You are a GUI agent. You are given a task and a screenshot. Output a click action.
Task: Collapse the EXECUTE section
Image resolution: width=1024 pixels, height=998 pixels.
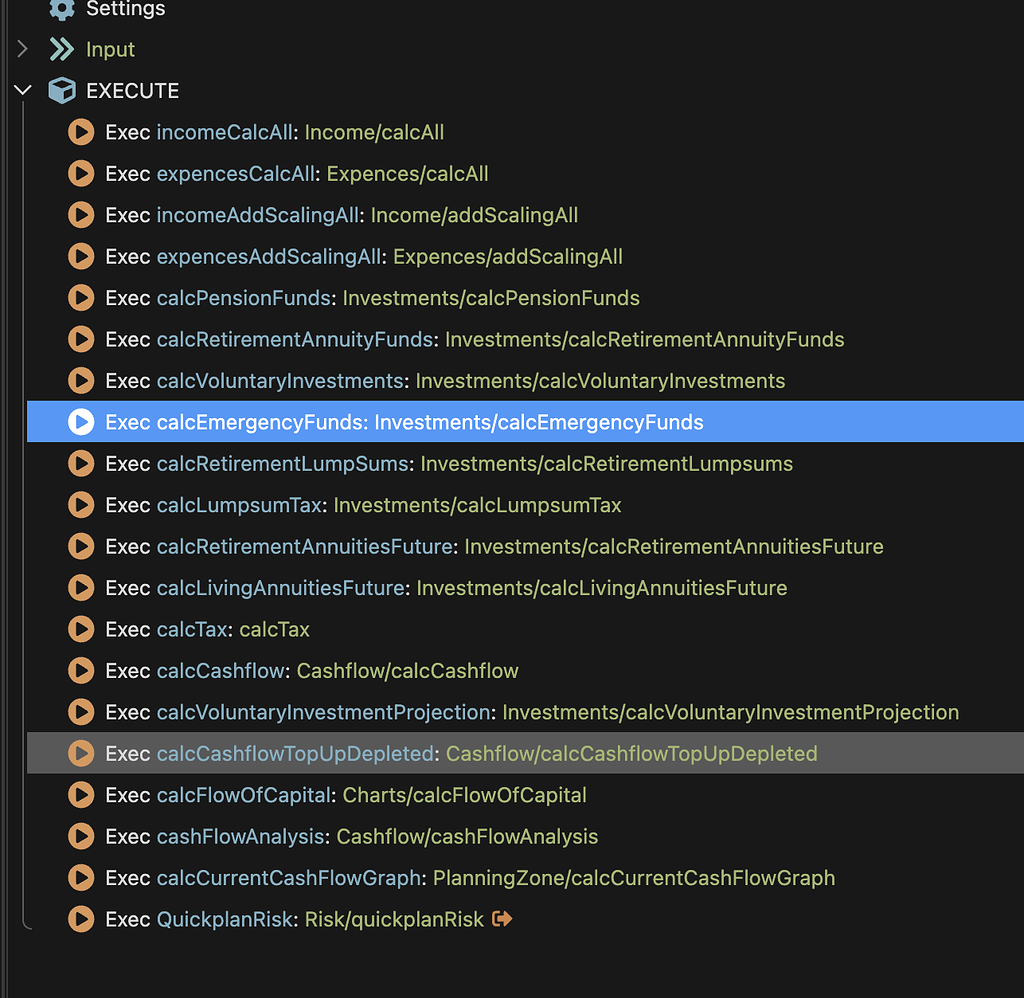tap(23, 89)
